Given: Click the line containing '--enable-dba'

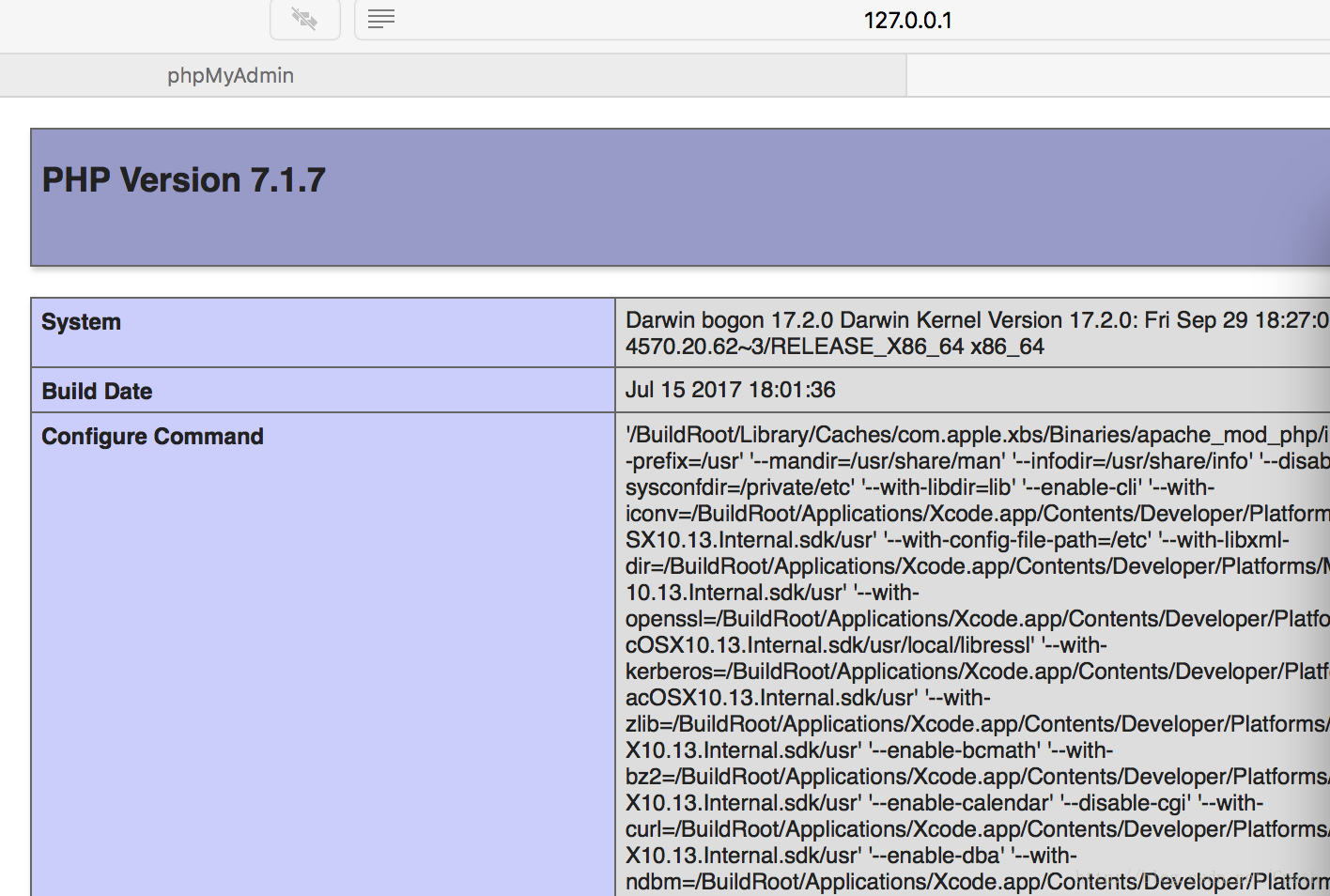Looking at the screenshot, I should click(x=851, y=856).
